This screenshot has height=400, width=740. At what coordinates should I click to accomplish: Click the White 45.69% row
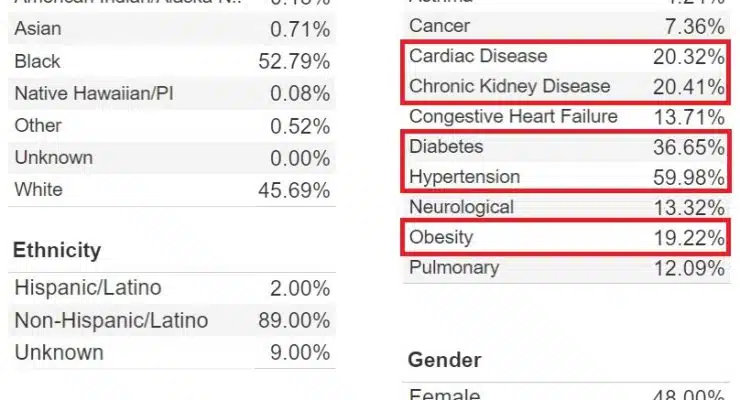pos(172,190)
